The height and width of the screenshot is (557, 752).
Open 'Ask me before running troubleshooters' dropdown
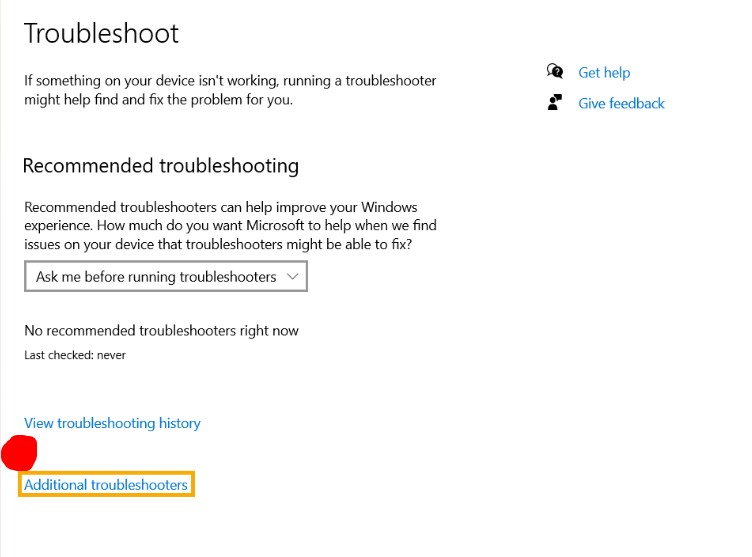165,276
